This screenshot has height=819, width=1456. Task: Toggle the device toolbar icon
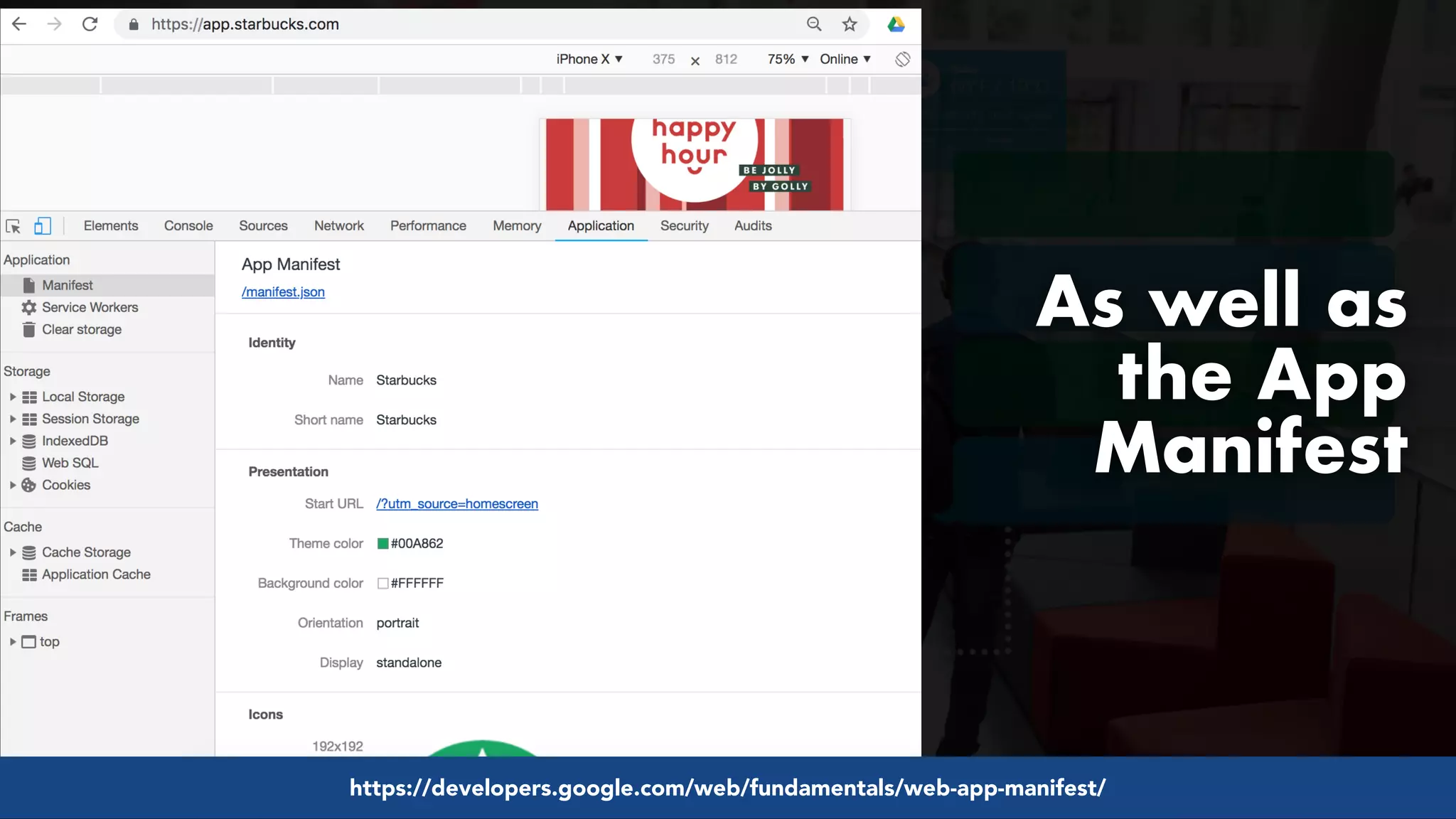(43, 226)
